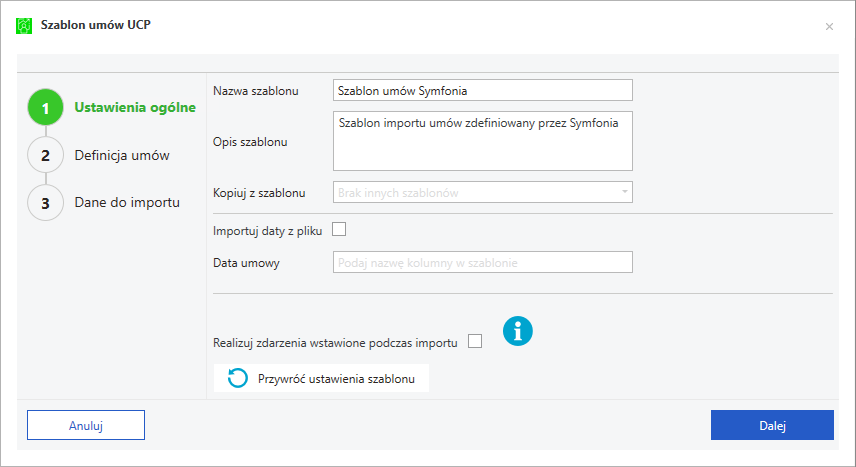Switch to the Dane do importu step
Viewport: 856px width, 467px height.
(x=127, y=203)
